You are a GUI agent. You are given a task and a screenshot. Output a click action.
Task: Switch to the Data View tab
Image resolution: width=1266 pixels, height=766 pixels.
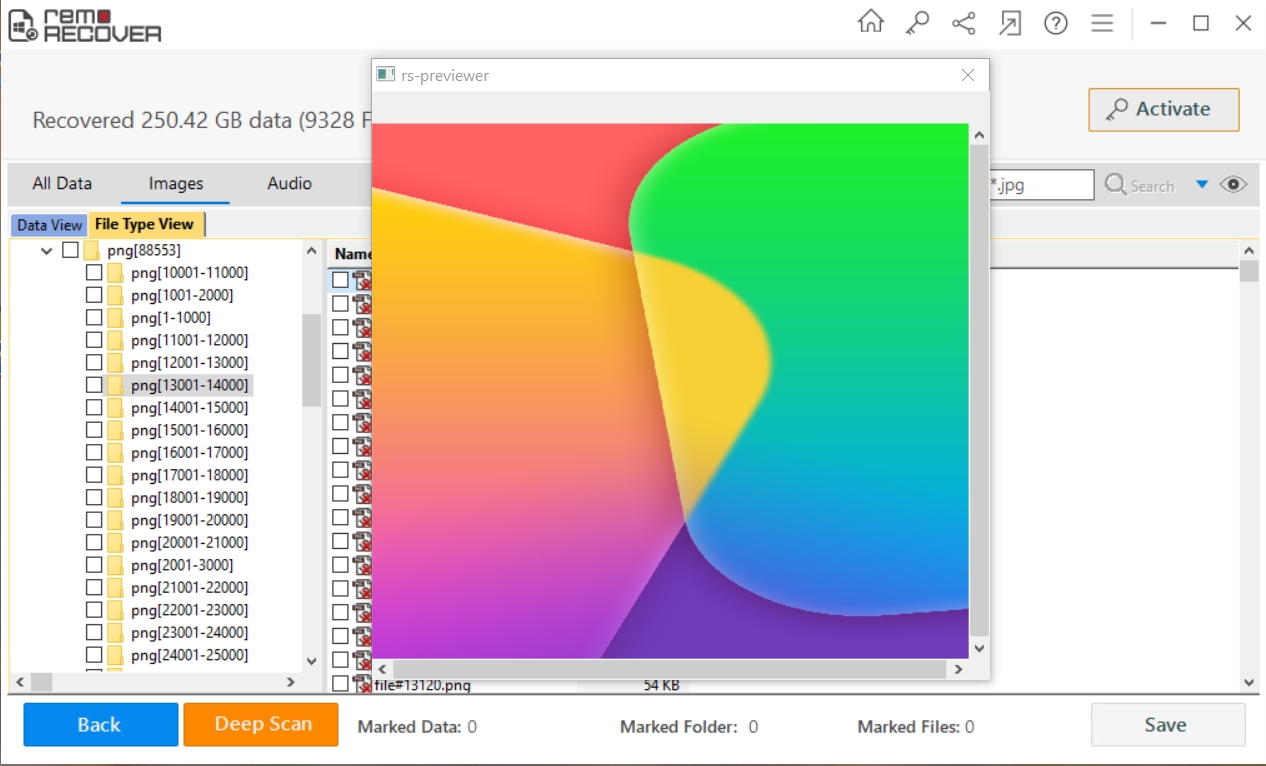pyautogui.click(x=50, y=225)
